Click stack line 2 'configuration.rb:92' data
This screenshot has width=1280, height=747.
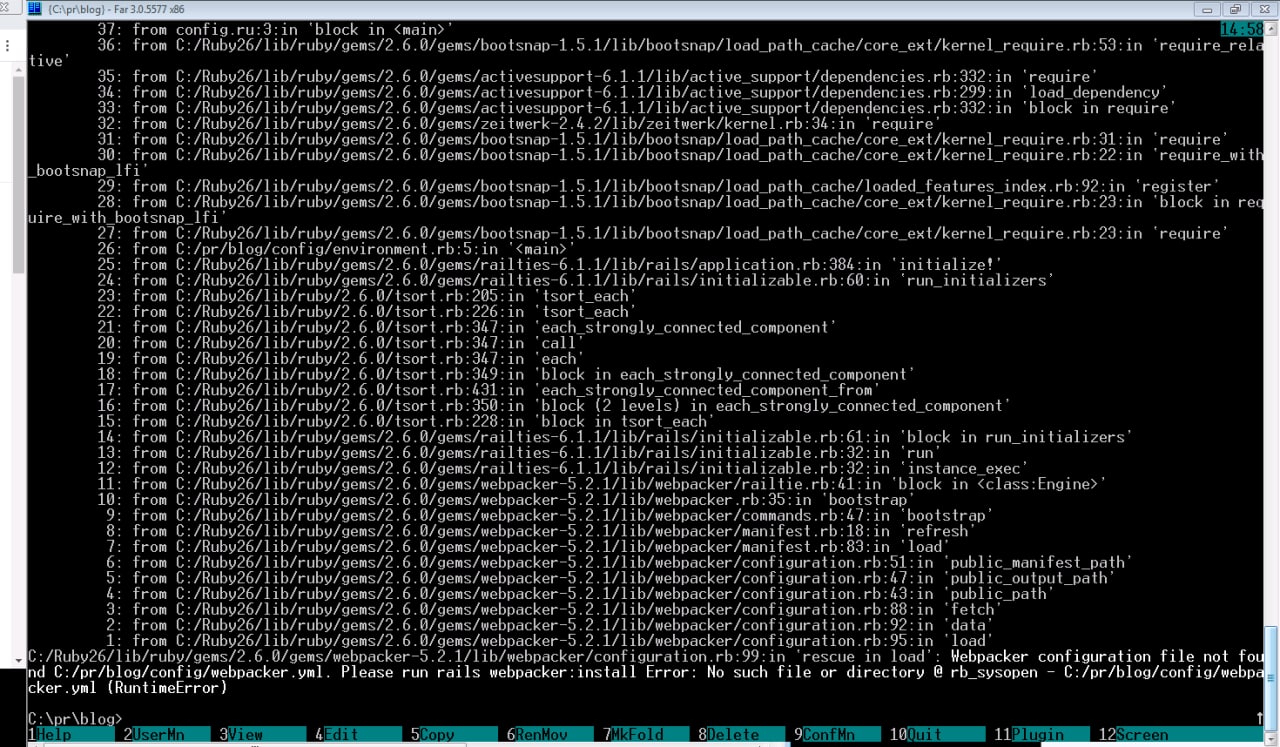point(549,625)
